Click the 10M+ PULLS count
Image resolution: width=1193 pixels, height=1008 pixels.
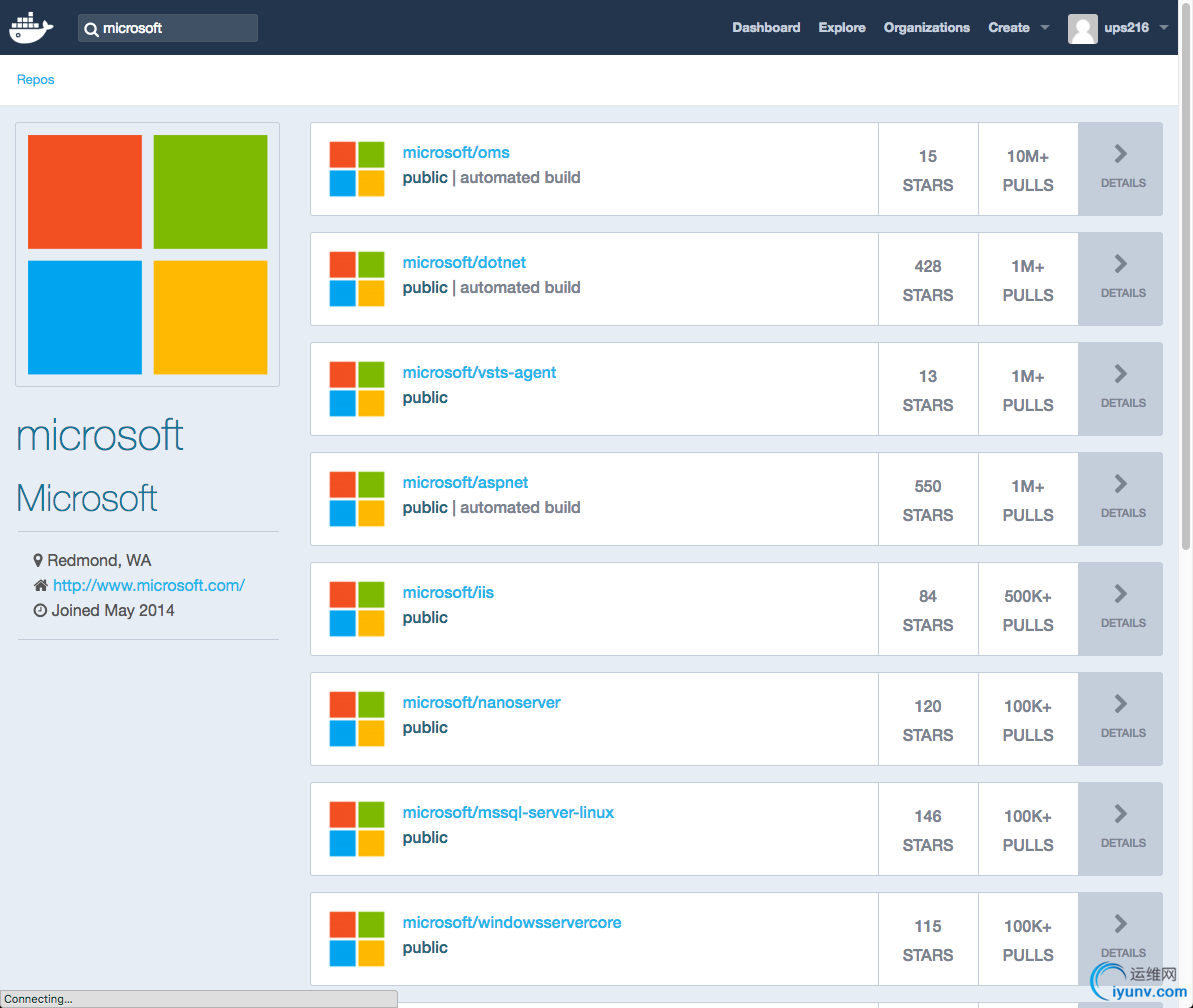pos(1028,170)
